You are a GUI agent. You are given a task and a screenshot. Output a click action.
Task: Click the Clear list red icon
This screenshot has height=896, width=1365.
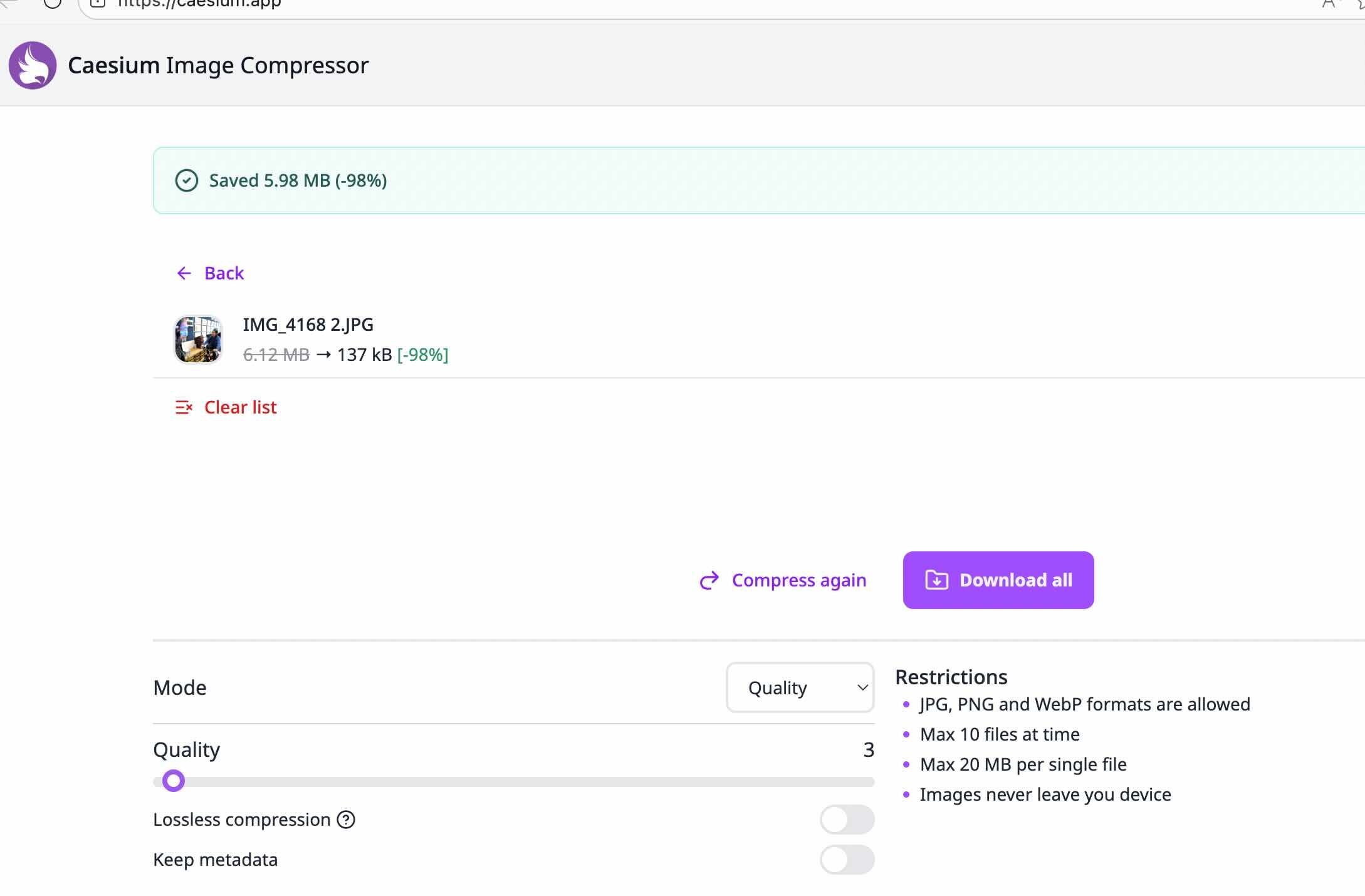point(184,407)
